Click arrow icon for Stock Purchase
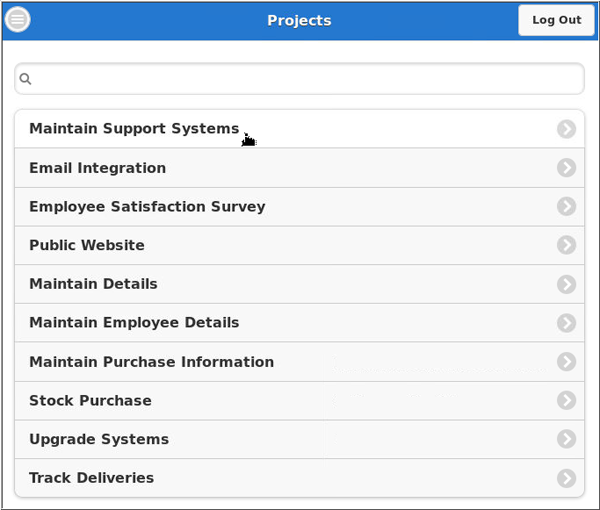The width and height of the screenshot is (600, 510). (x=566, y=401)
